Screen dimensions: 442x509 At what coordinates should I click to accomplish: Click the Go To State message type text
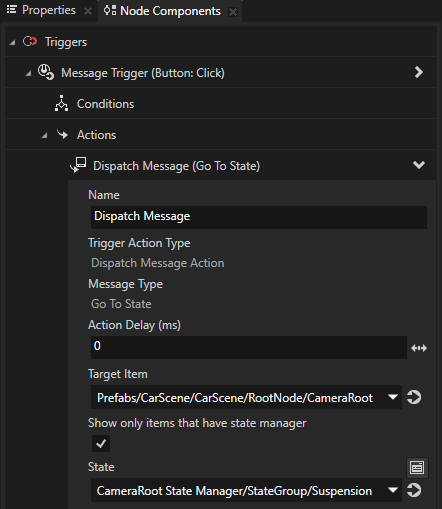coord(121,304)
